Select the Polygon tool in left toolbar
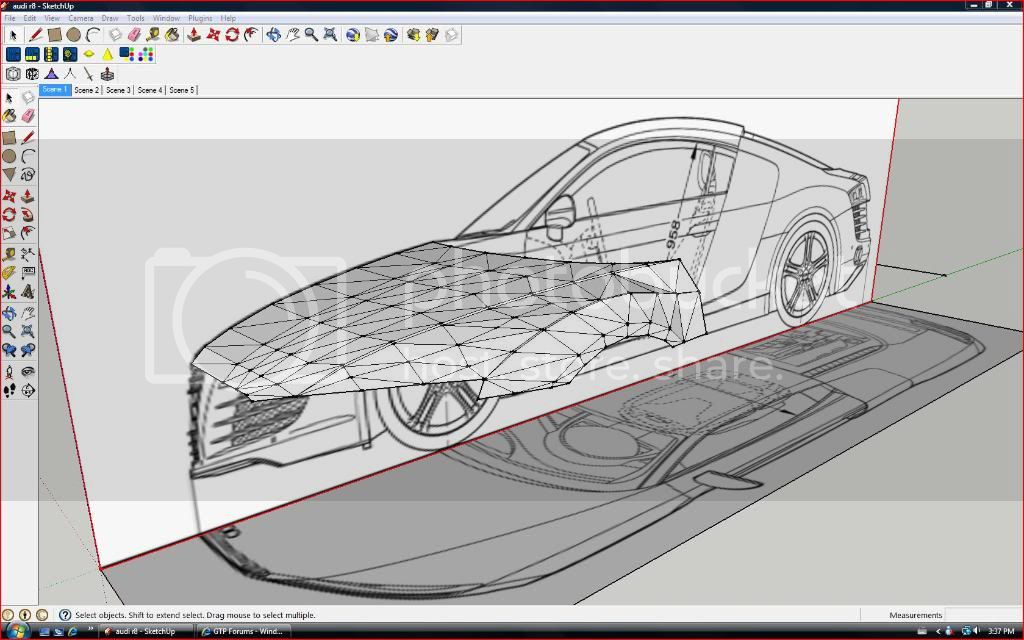Viewport: 1024px width, 640px height. tap(9, 175)
